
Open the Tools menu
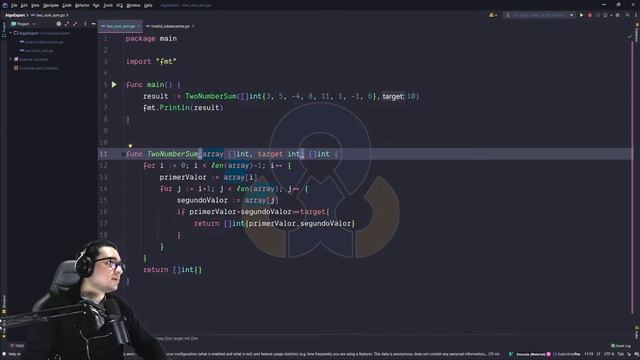tap(108, 5)
